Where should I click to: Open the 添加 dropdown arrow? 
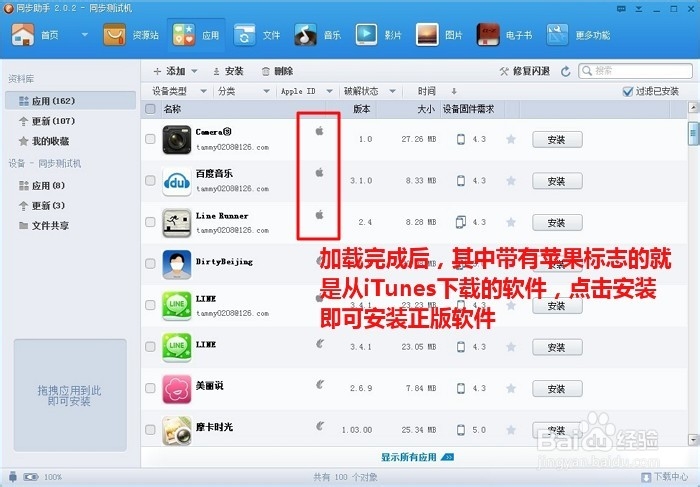click(x=194, y=71)
